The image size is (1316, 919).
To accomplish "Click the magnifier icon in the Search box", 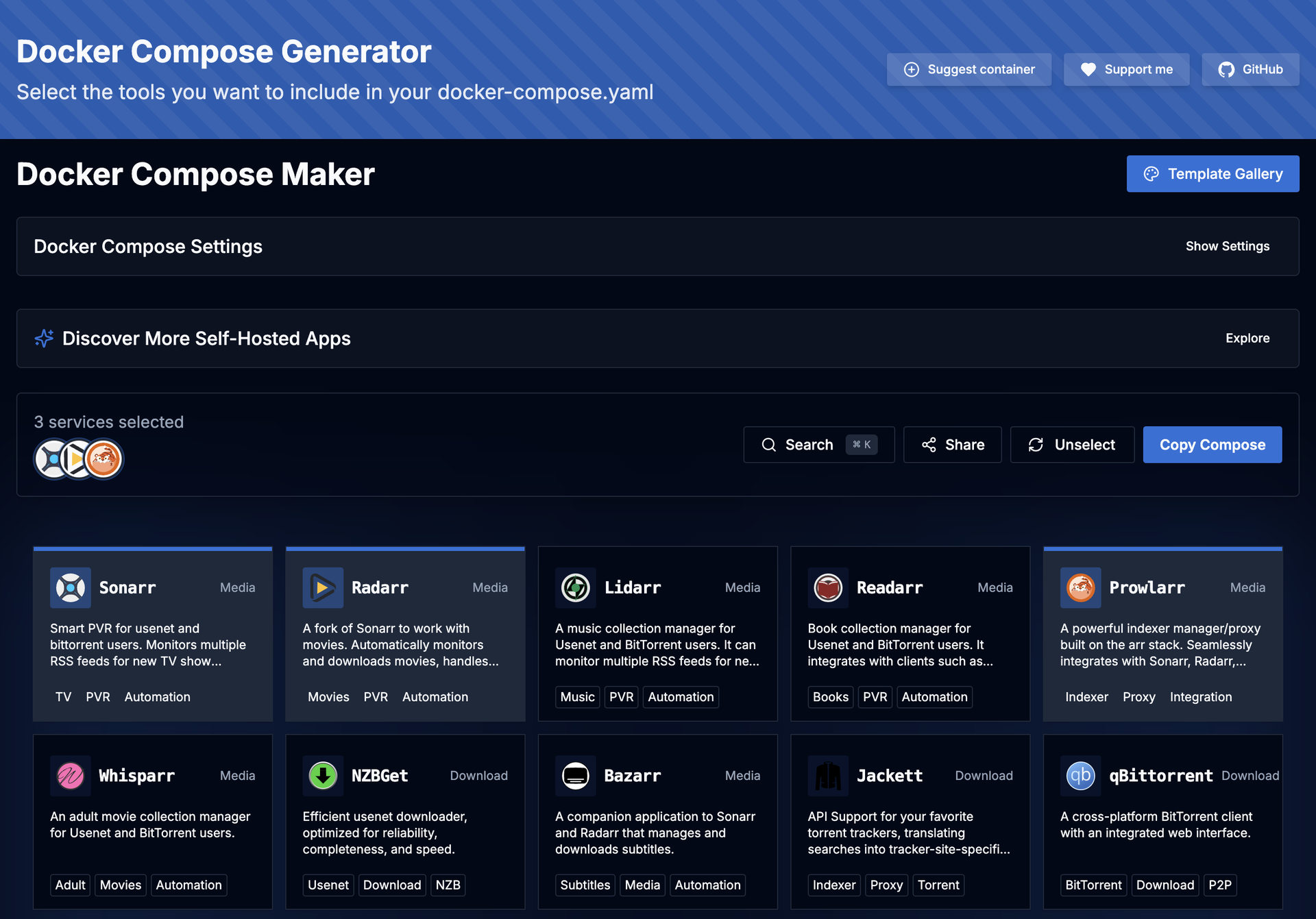I will point(769,445).
